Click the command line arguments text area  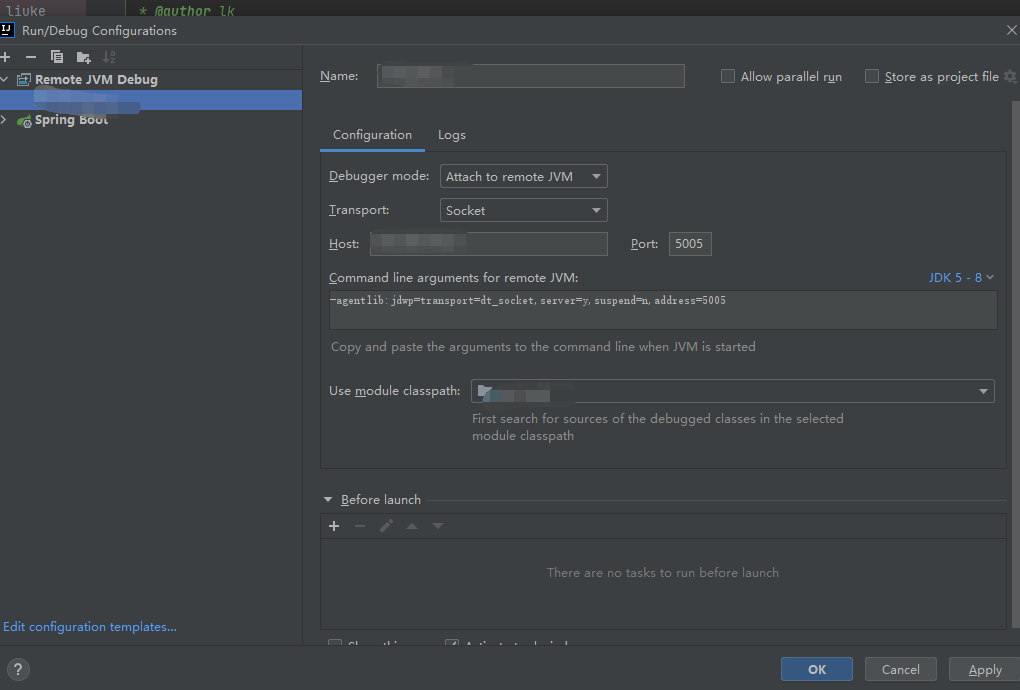(663, 310)
